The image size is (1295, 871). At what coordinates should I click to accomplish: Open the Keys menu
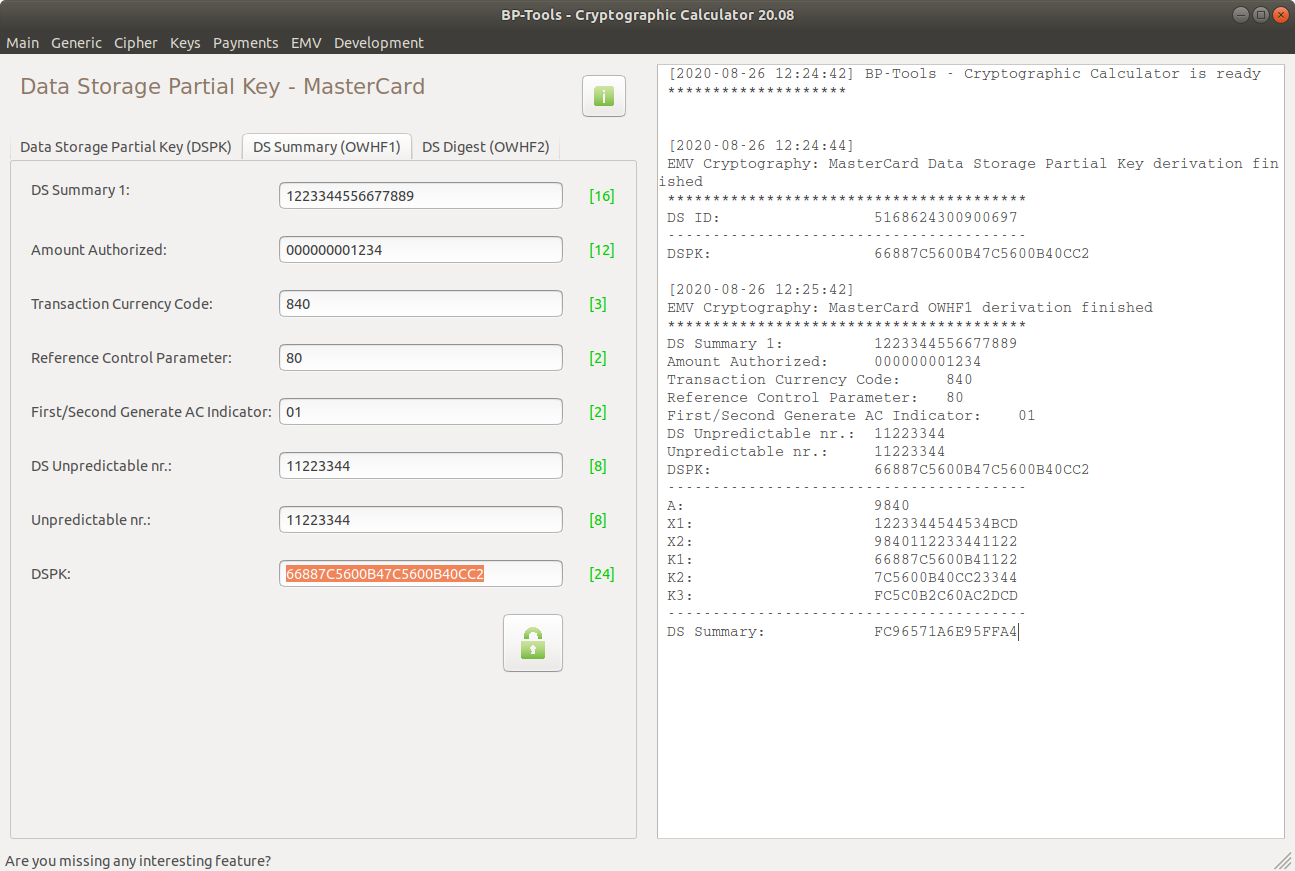click(185, 43)
